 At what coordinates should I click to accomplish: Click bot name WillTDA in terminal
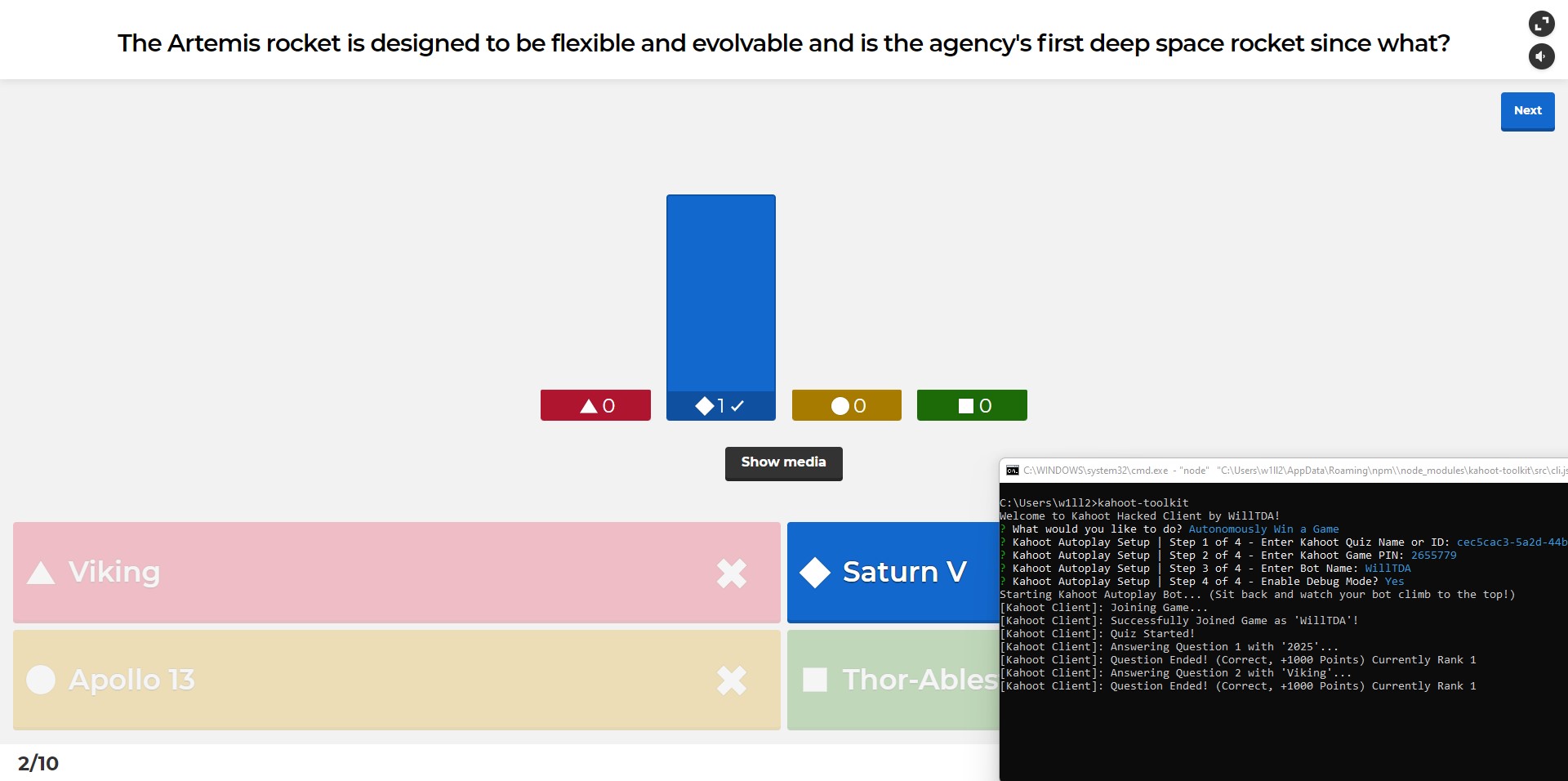pos(1388,569)
